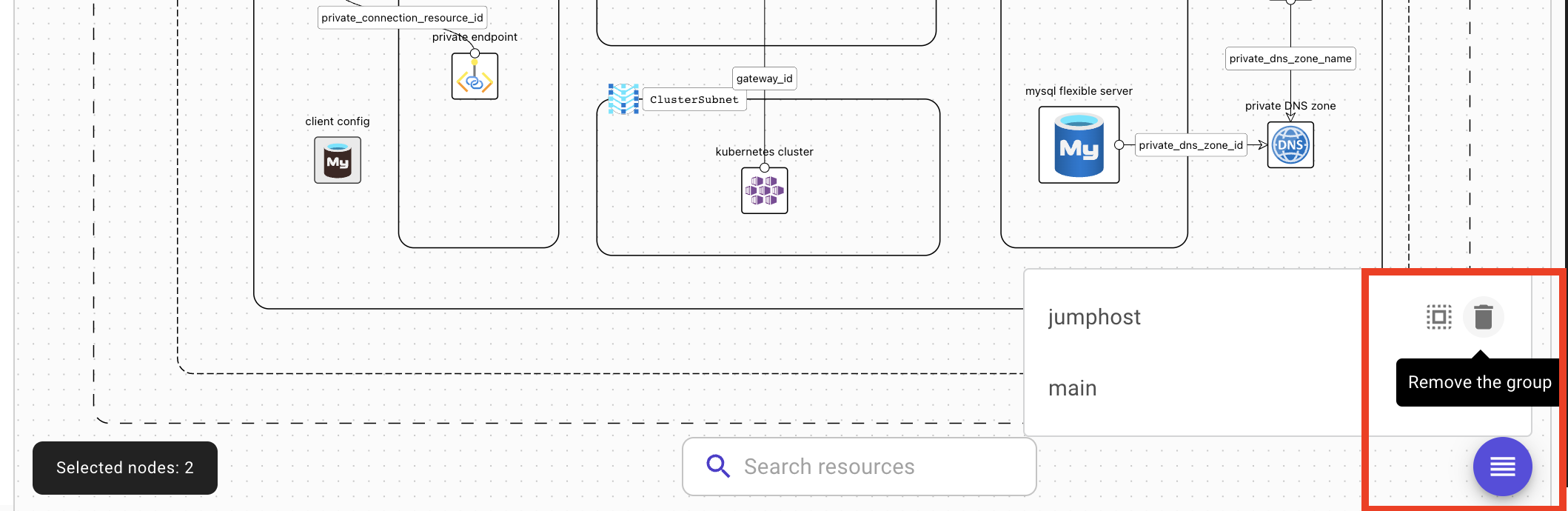Click the magnifier icon in search bar
This screenshot has width=1568, height=511.
(717, 467)
